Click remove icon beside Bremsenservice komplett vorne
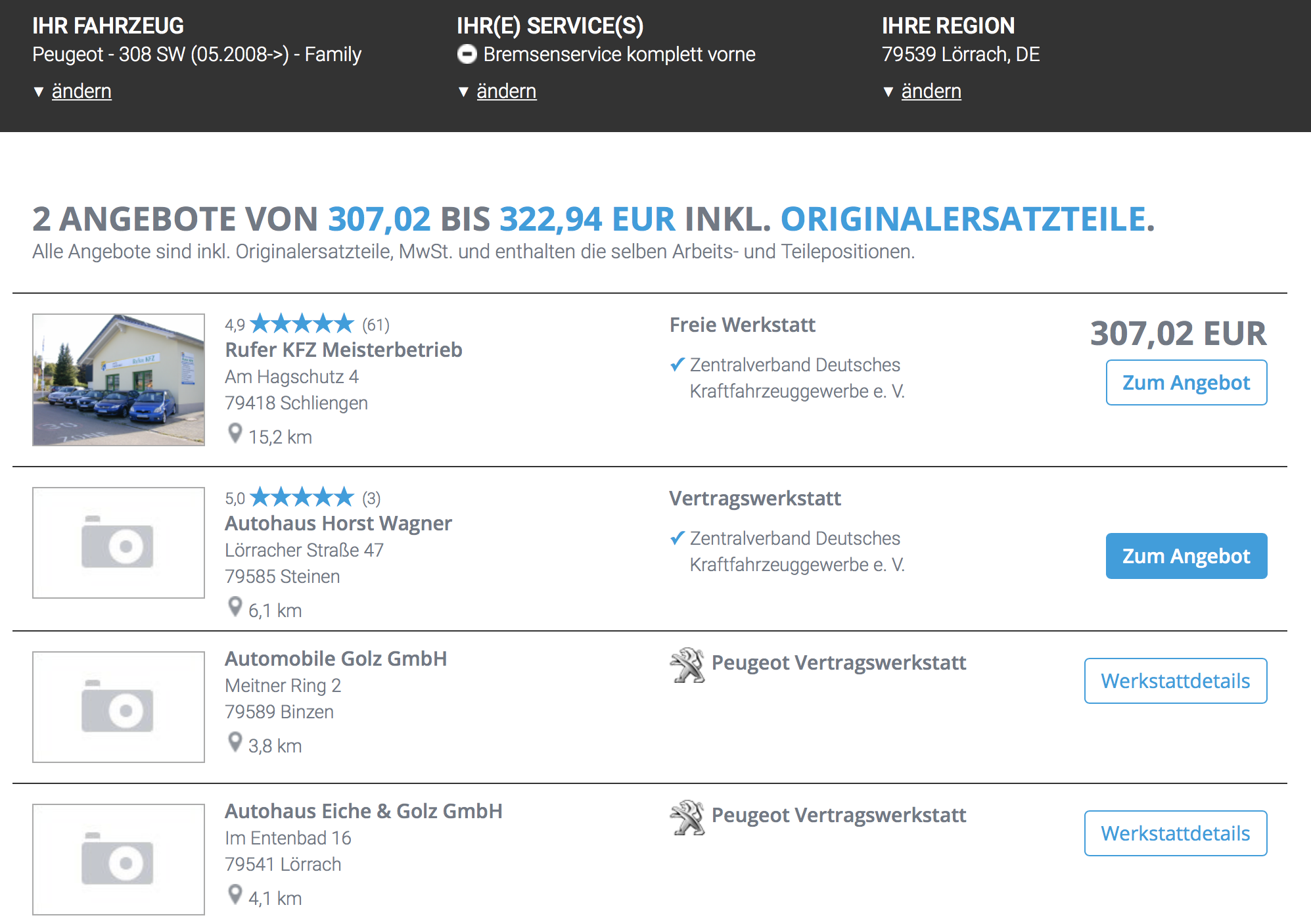The height and width of the screenshot is (924, 1311). (x=467, y=54)
